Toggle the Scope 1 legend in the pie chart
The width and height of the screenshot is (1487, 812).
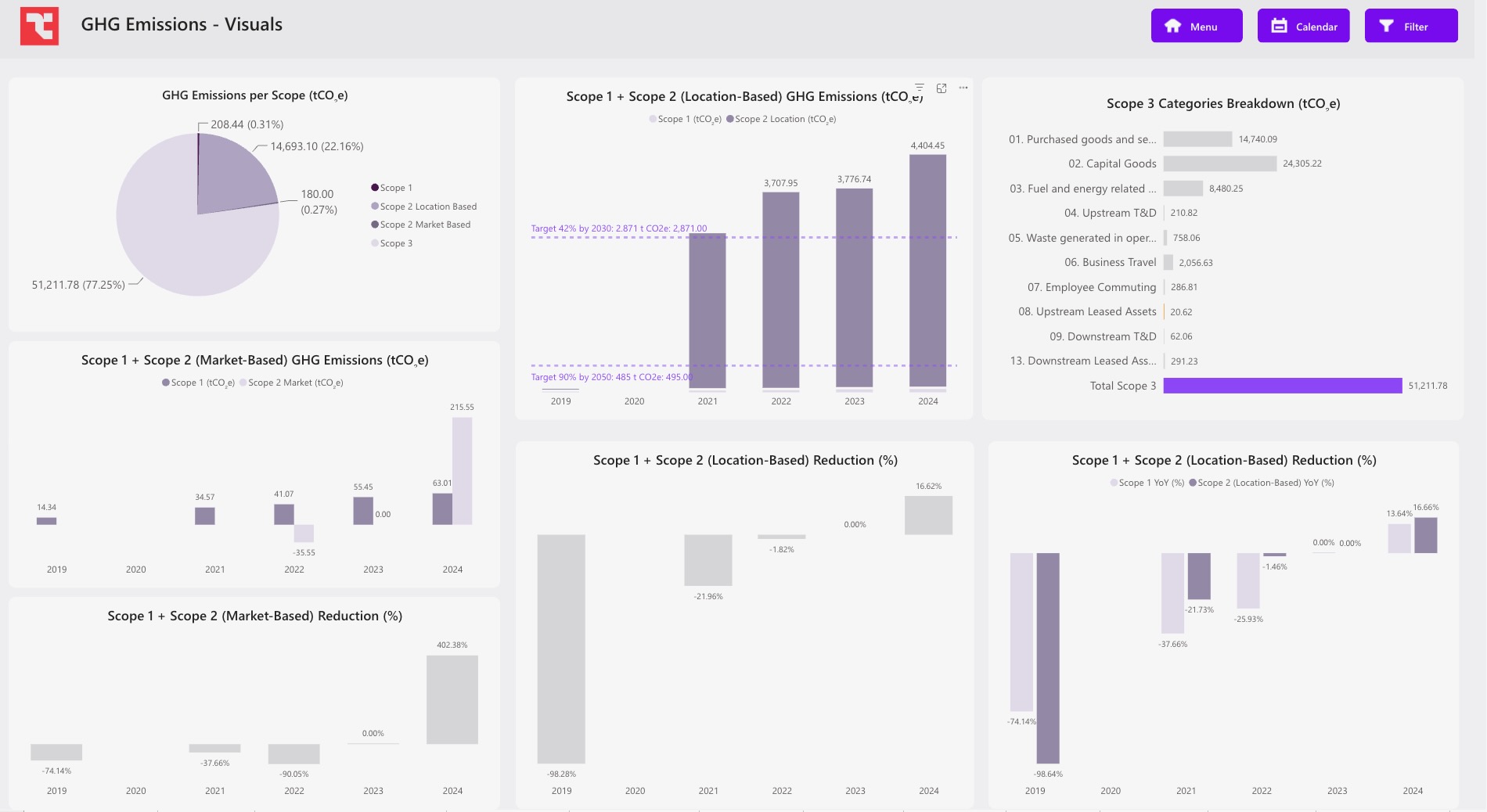392,188
